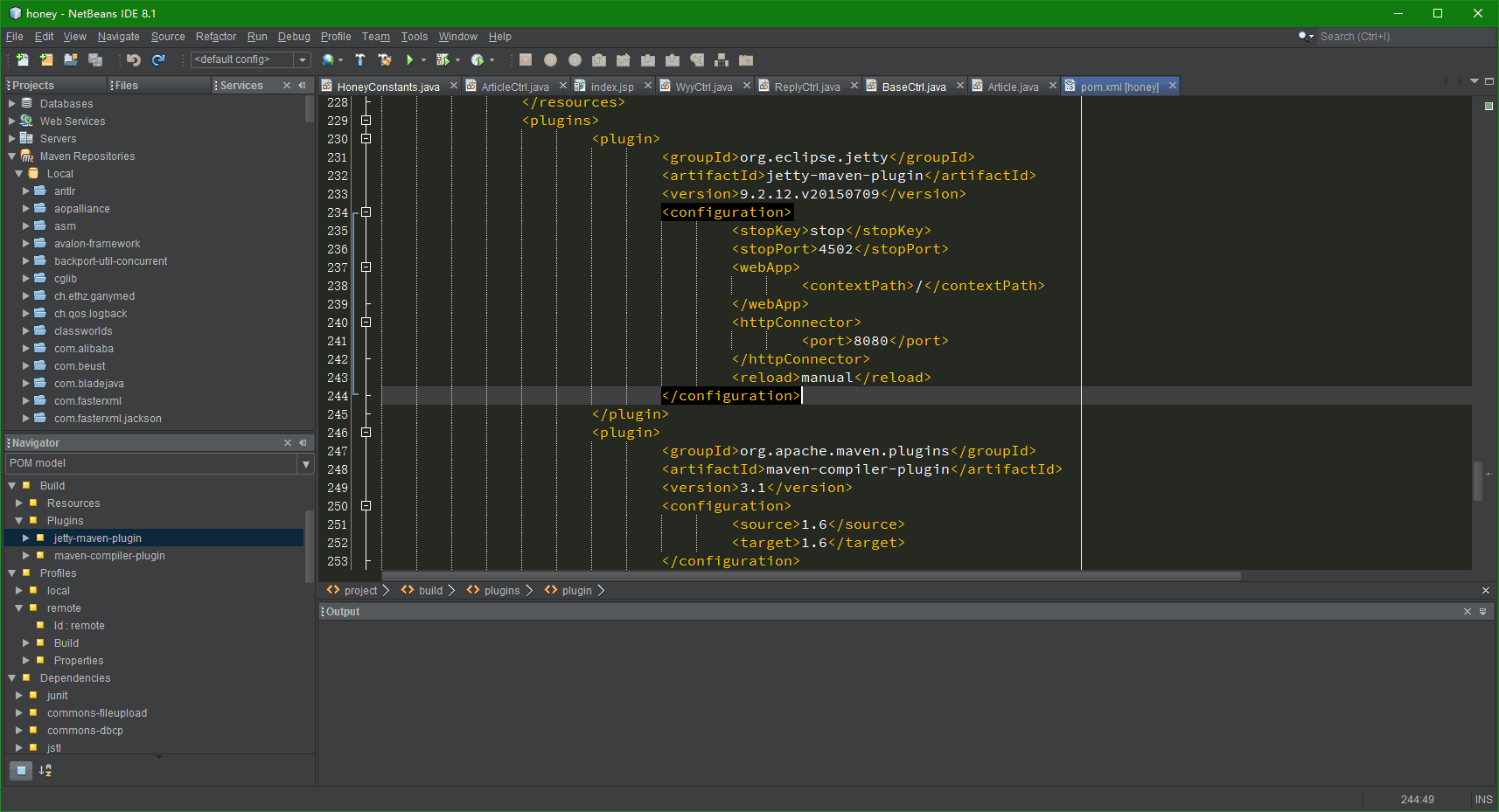Click the New File toolbar icon
The image size is (1499, 812).
point(22,60)
